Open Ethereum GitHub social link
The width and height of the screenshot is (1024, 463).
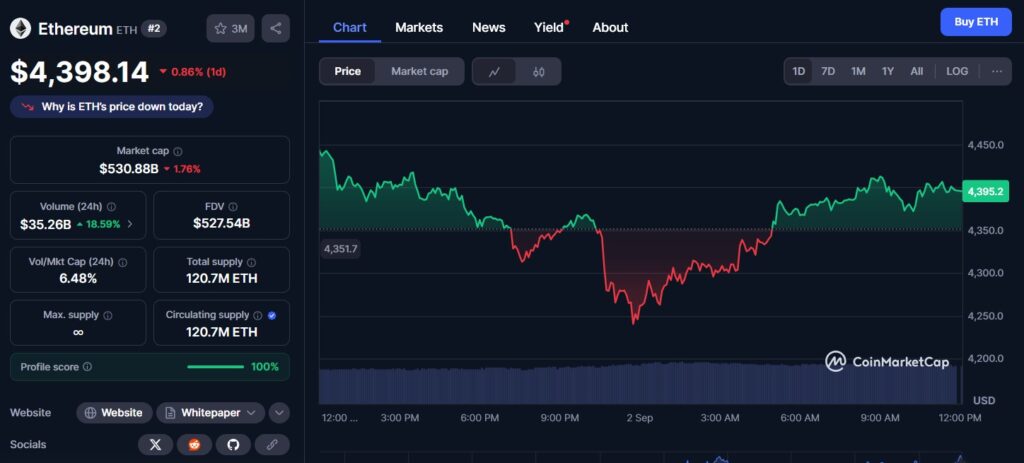(x=233, y=445)
